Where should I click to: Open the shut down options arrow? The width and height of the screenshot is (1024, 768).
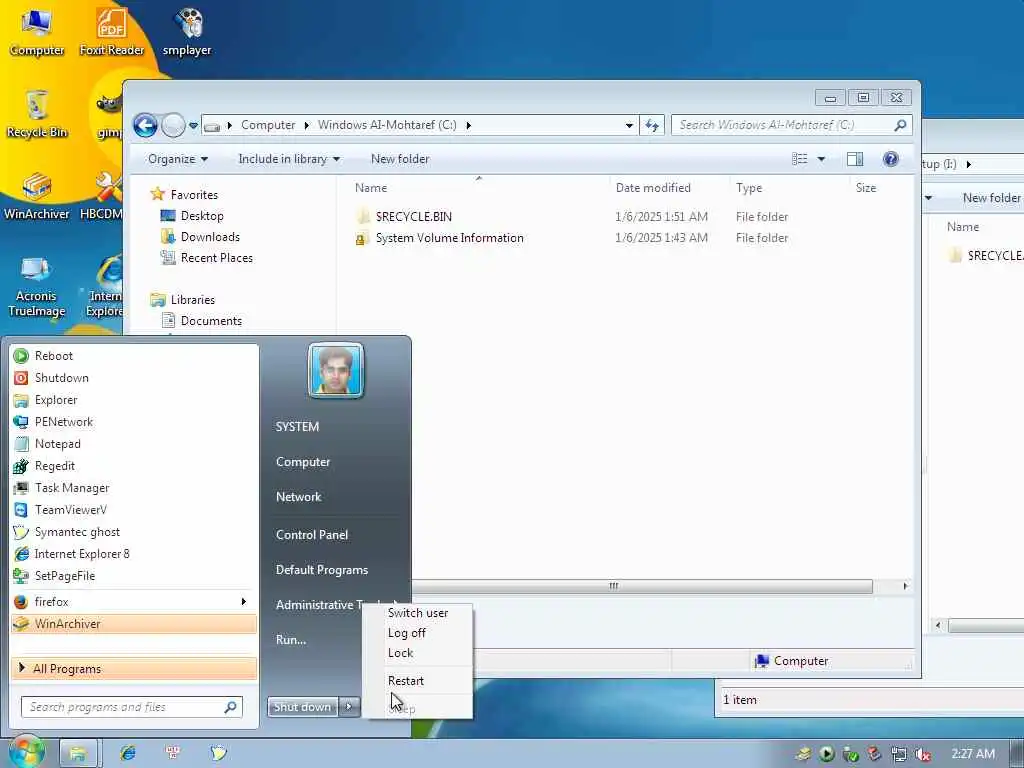coord(349,707)
